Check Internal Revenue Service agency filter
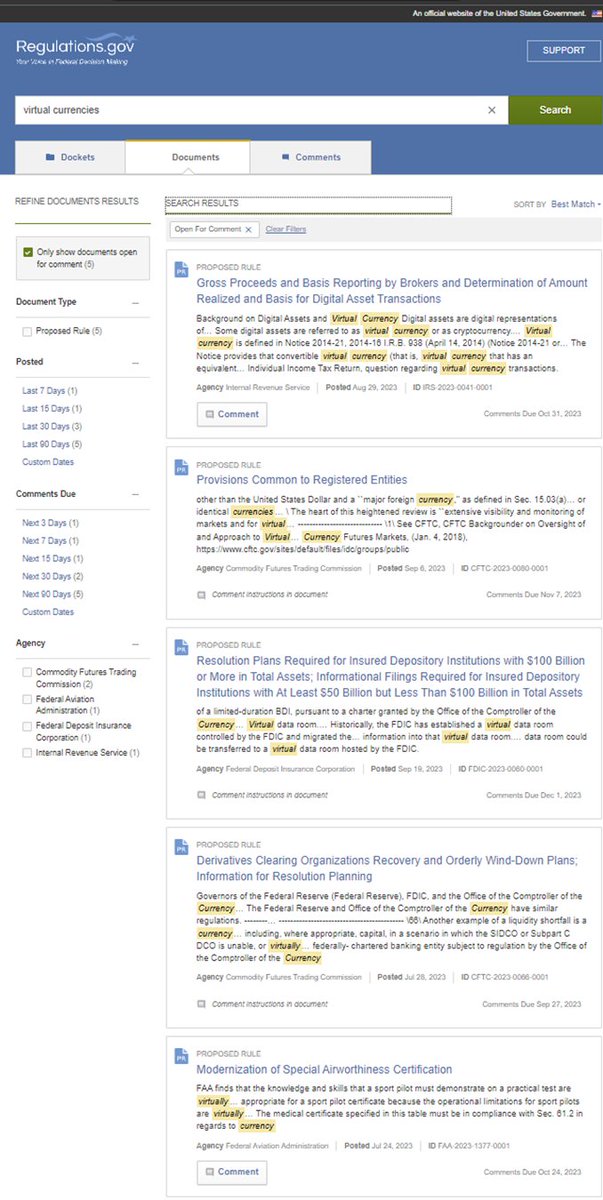This screenshot has height=1200, width=603. point(27,752)
